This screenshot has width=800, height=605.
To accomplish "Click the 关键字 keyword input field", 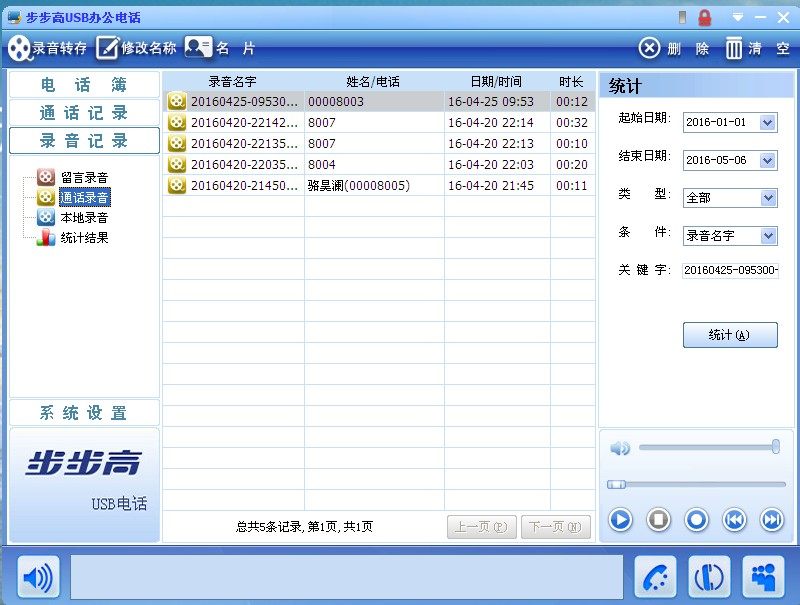I will pos(730,270).
